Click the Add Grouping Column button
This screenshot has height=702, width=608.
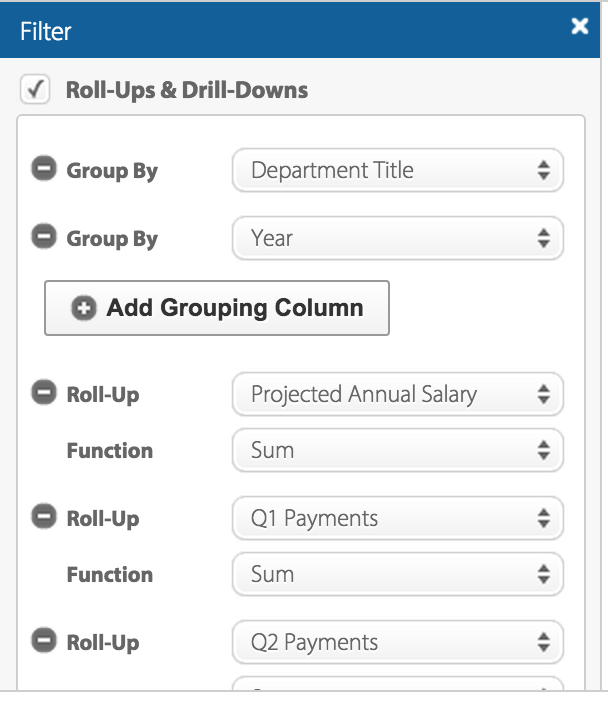217,308
